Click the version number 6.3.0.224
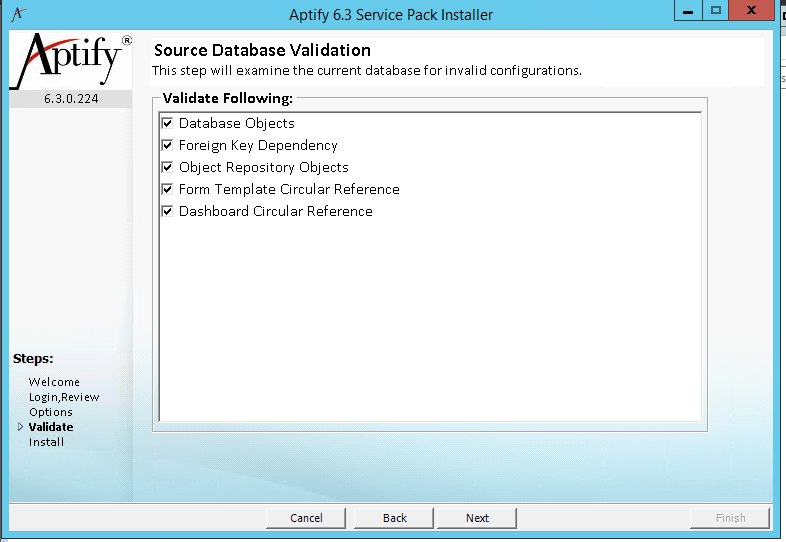This screenshot has height=542, width=786. [71, 99]
